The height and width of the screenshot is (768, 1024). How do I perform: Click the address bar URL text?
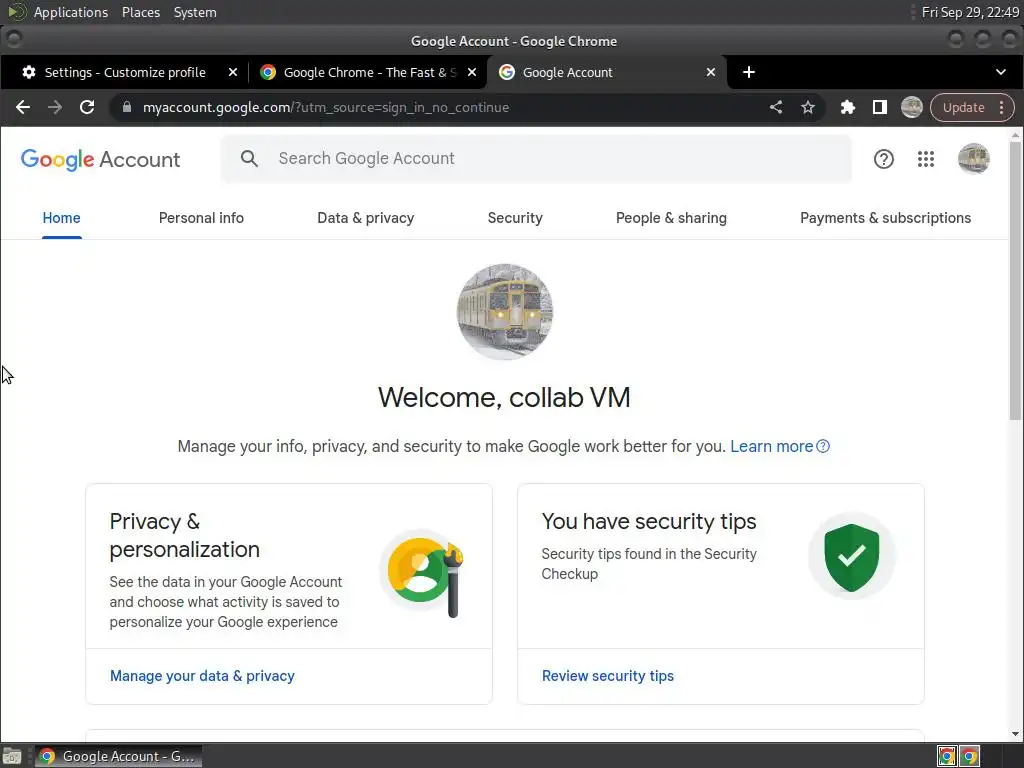click(x=326, y=108)
